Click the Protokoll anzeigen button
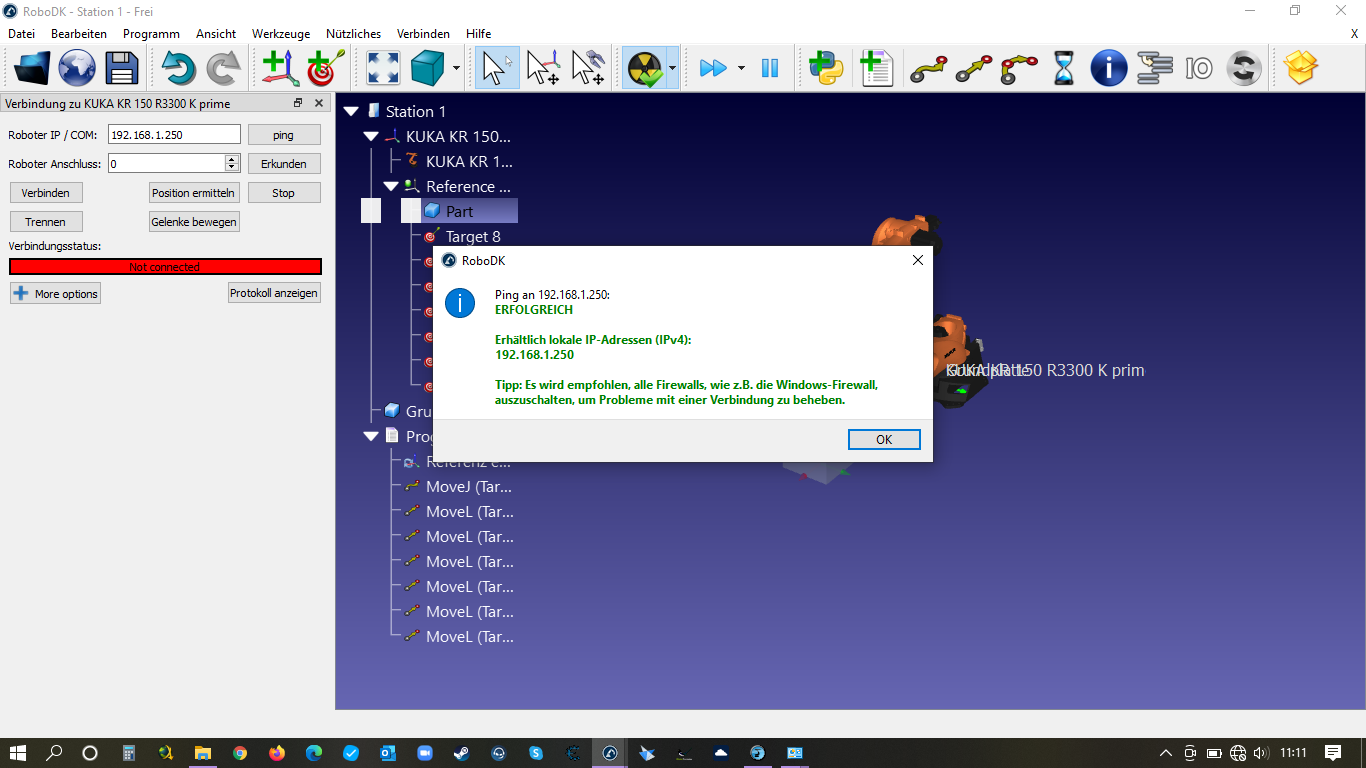The image size is (1366, 768). click(274, 293)
